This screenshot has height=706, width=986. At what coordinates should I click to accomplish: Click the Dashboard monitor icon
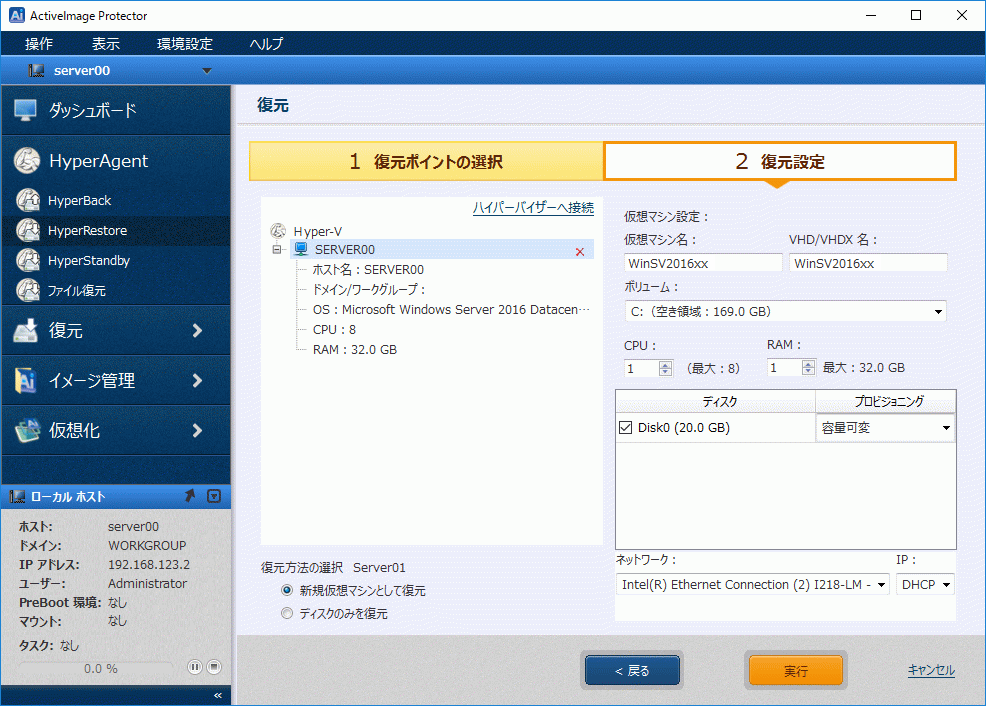26,110
